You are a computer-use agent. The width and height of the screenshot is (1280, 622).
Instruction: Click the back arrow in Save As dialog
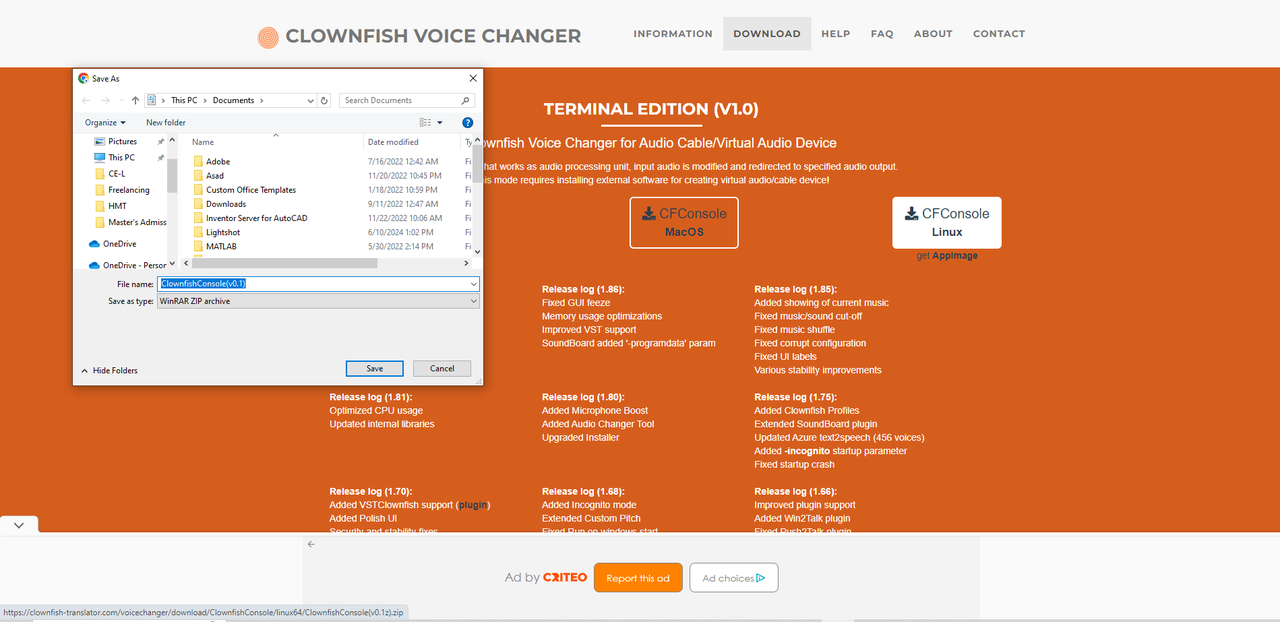[x=85, y=100]
